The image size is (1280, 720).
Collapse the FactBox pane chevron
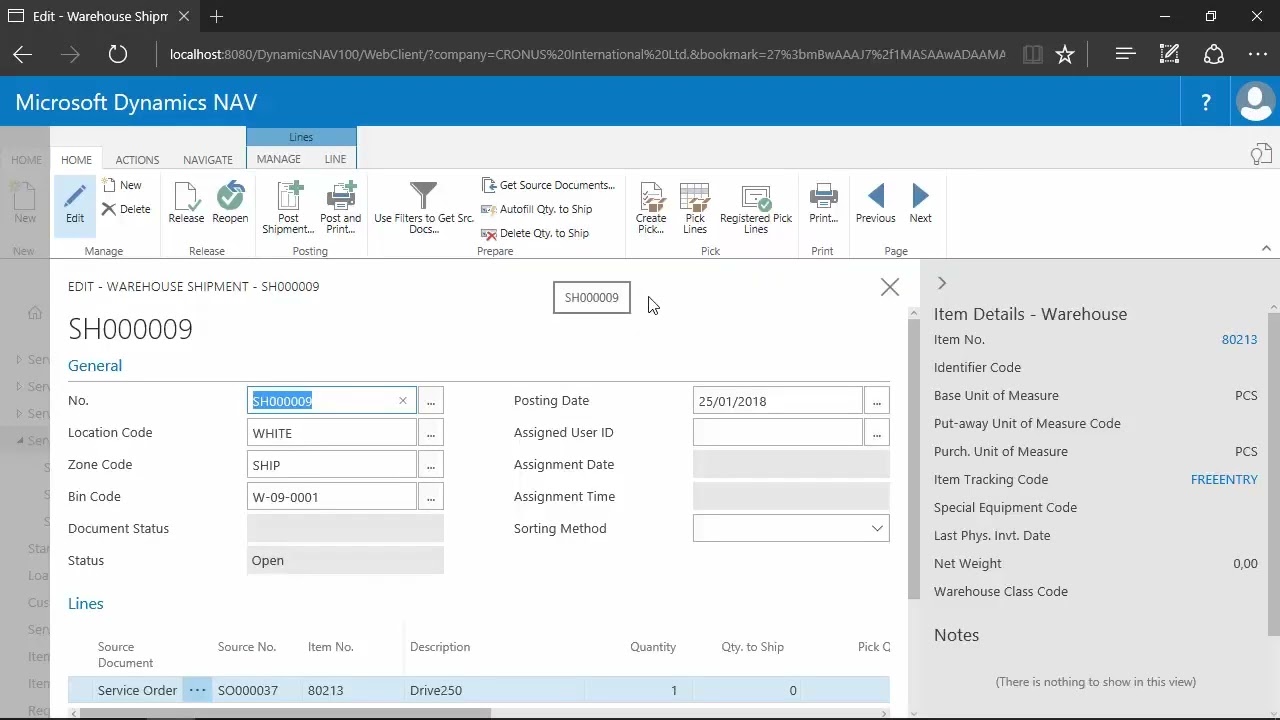pyautogui.click(x=942, y=284)
